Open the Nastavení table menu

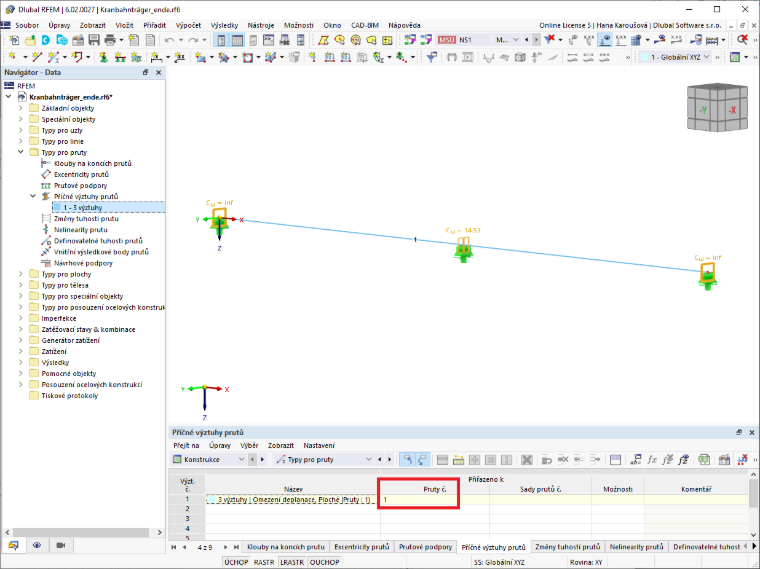pos(319,445)
